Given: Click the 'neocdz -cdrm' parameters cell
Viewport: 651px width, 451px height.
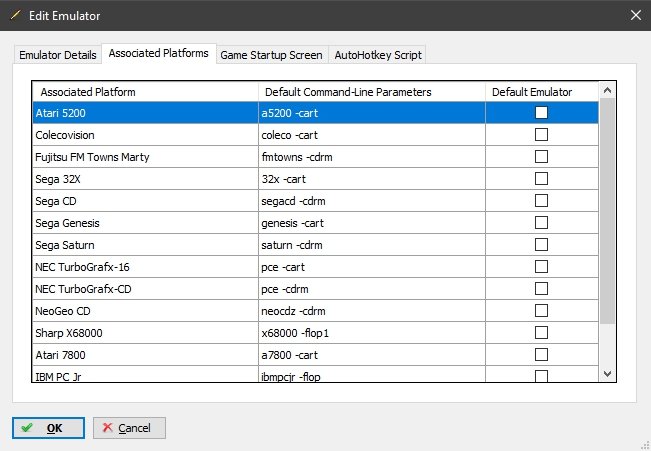Looking at the screenshot, I should pyautogui.click(x=372, y=311).
